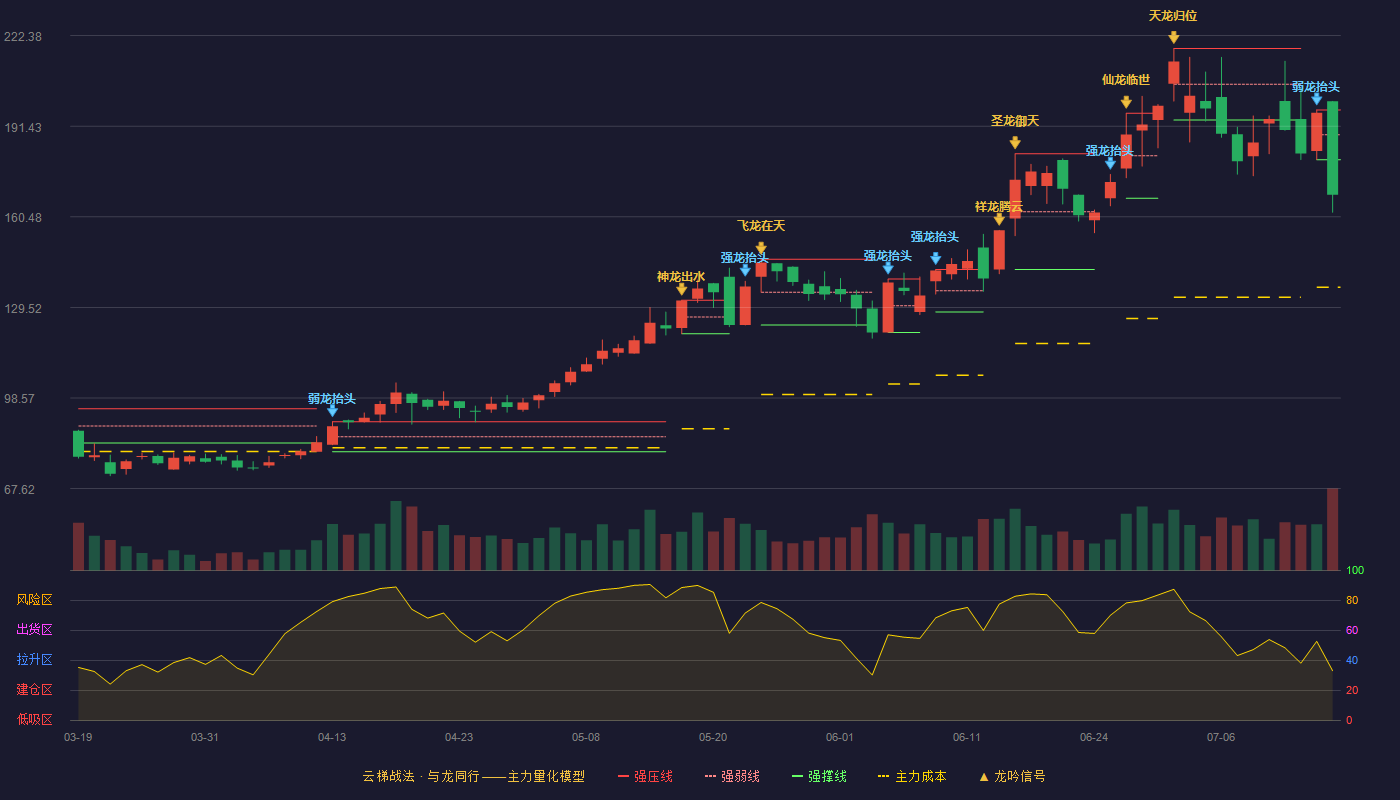Click the 222.38 price axis label
The image size is (1400, 800).
pyautogui.click(x=23, y=37)
